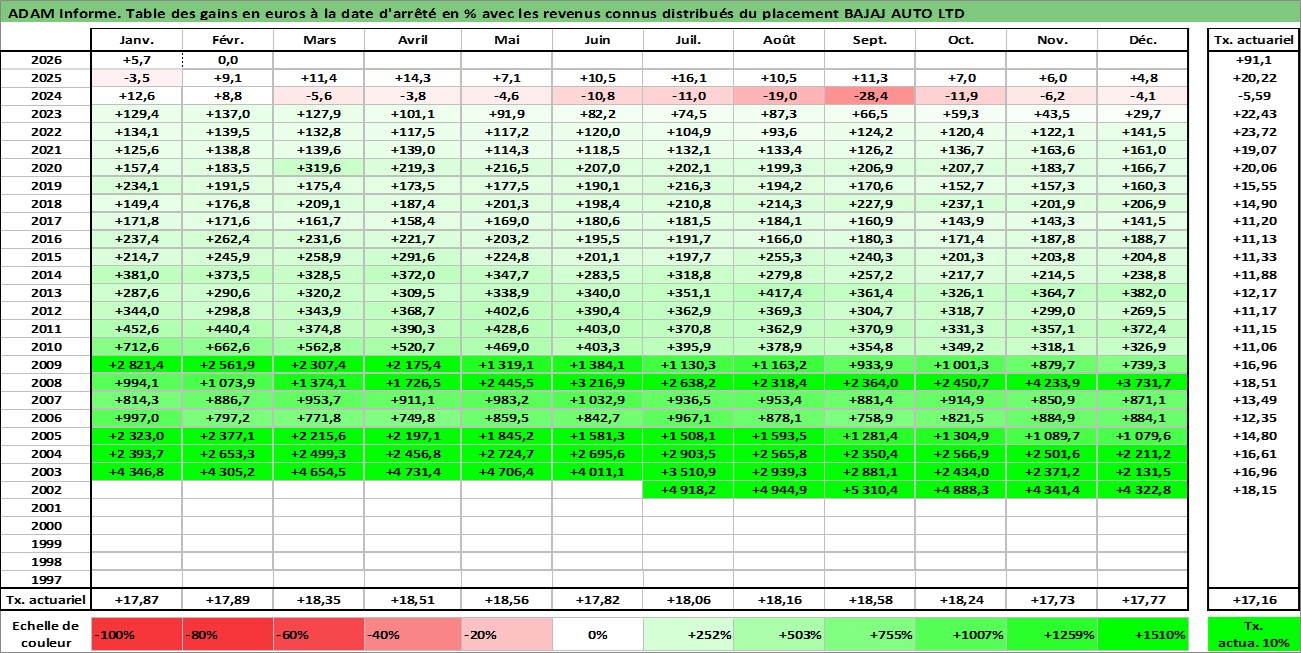
Task: Click the Tx. actua. 10% green cell
Action: click(1253, 634)
